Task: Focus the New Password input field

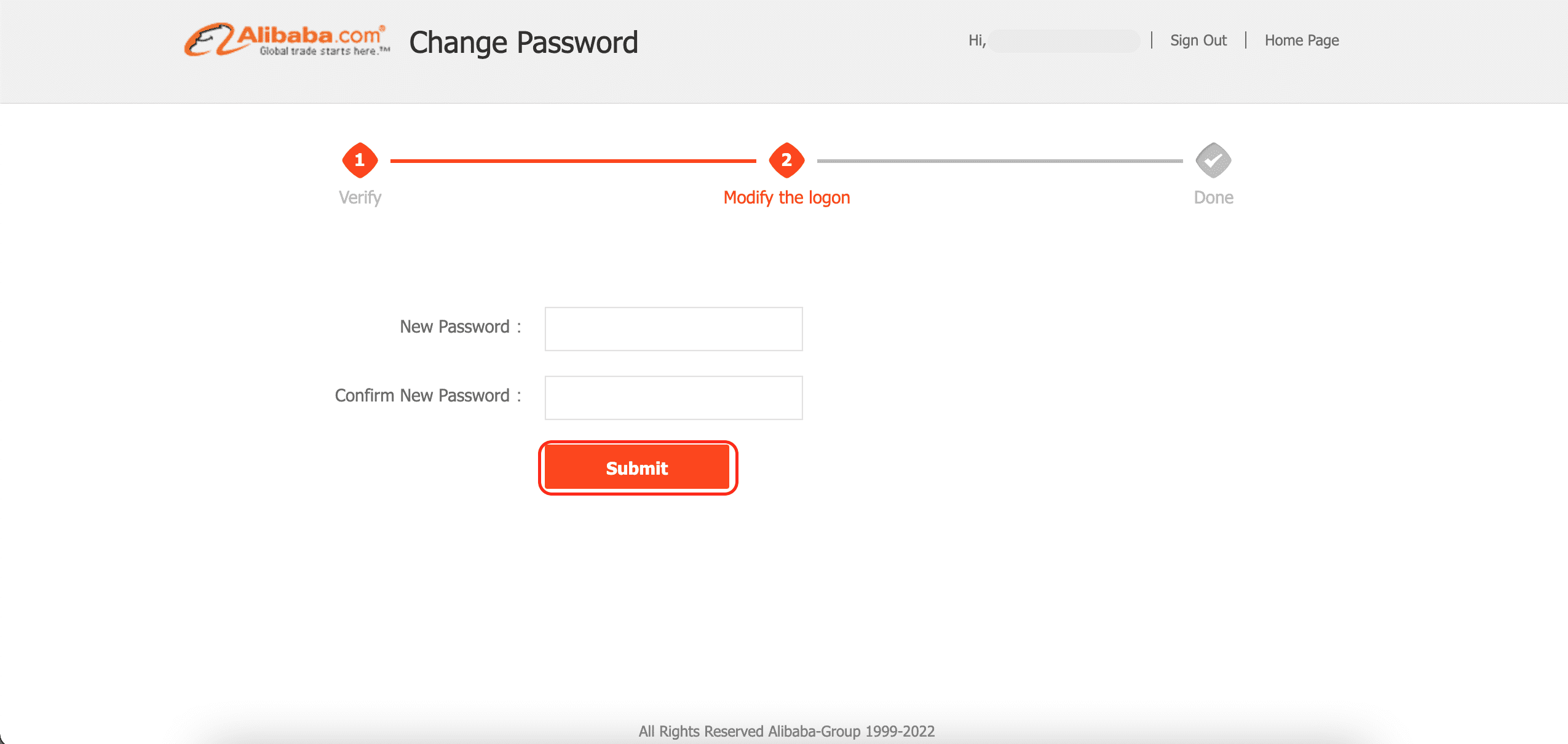Action: 673,329
